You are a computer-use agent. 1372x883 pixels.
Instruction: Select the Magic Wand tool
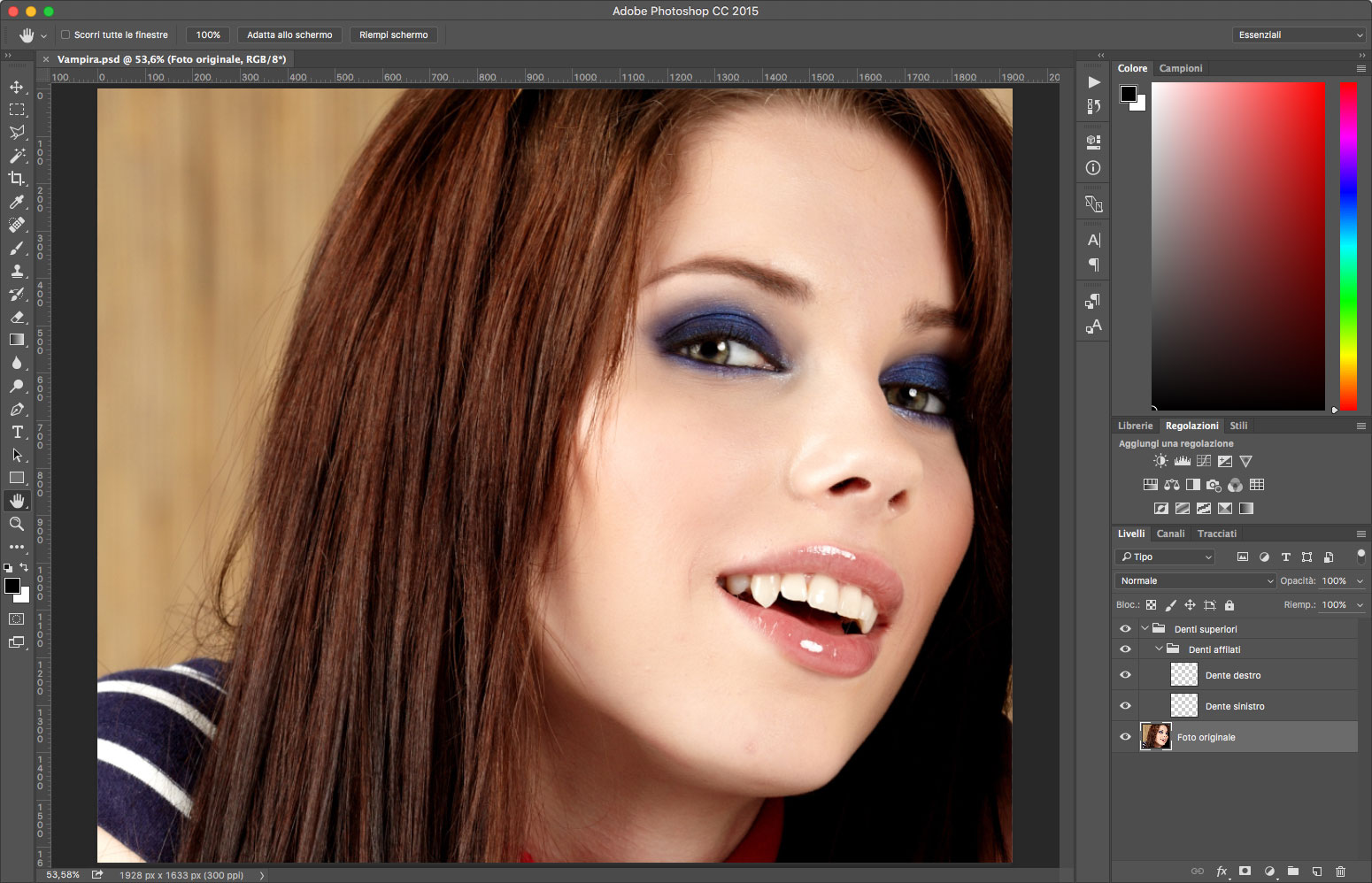(x=17, y=156)
